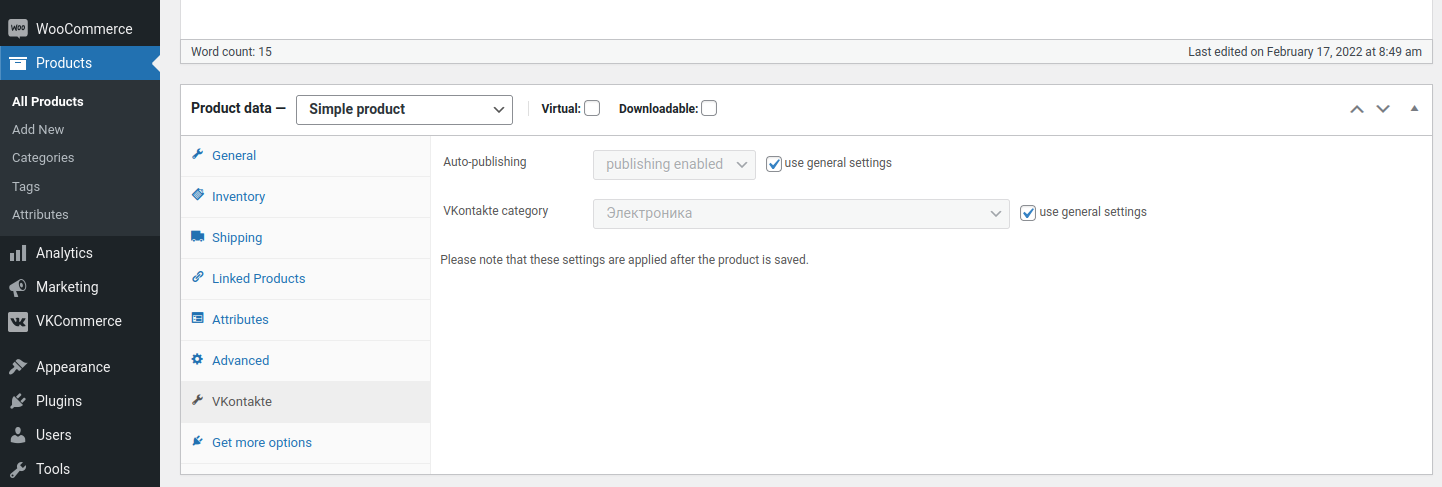Uncheck use general settings for Auto-publishing
The width and height of the screenshot is (1442, 487).
(774, 164)
